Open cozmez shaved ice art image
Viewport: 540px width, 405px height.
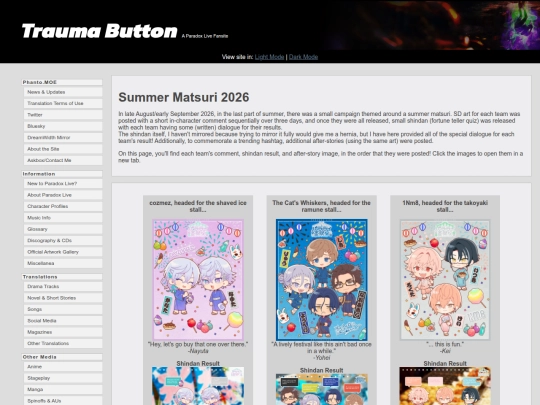[x=198, y=280]
